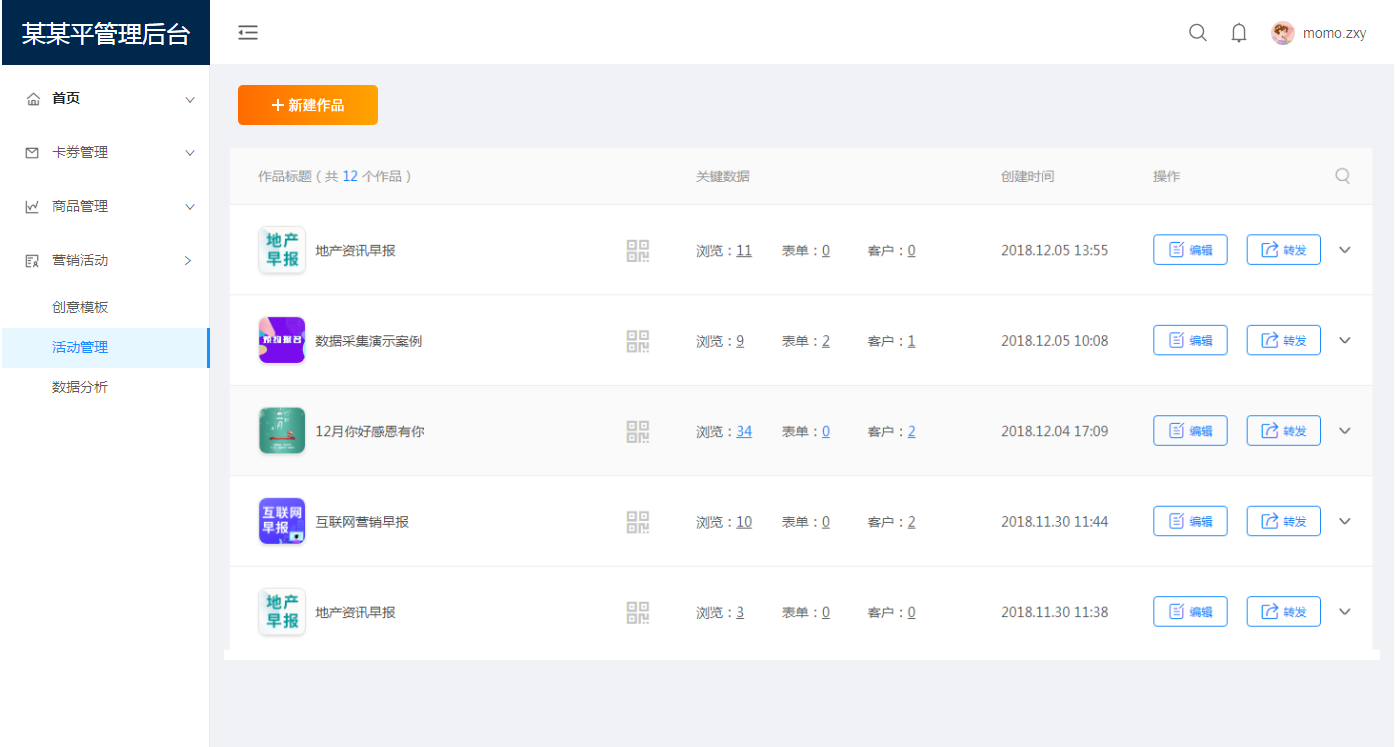Open thumbnail of 数据采集演示案例
The width and height of the screenshot is (1396, 747).
click(282, 340)
